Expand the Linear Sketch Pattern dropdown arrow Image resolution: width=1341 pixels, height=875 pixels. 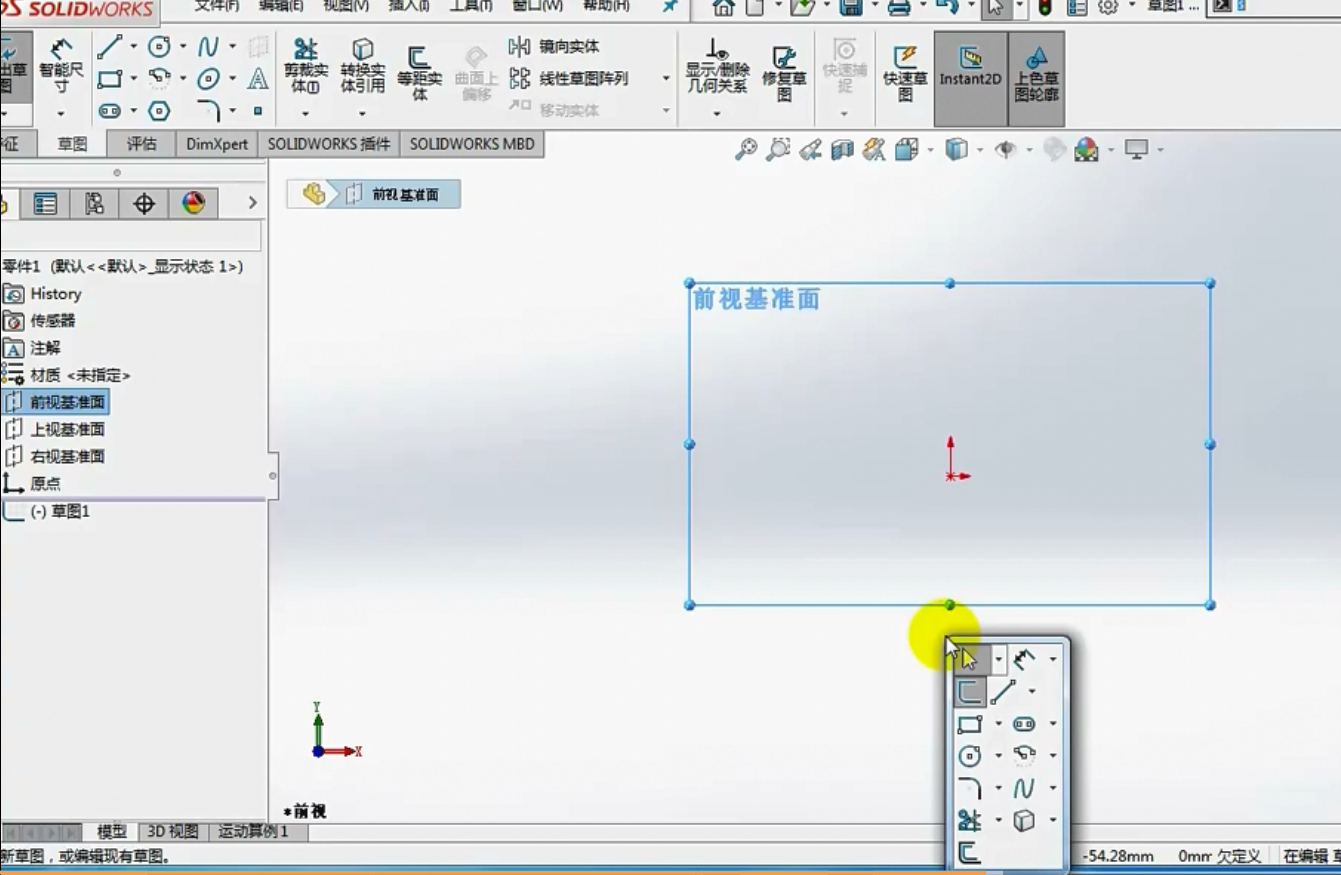tap(666, 78)
